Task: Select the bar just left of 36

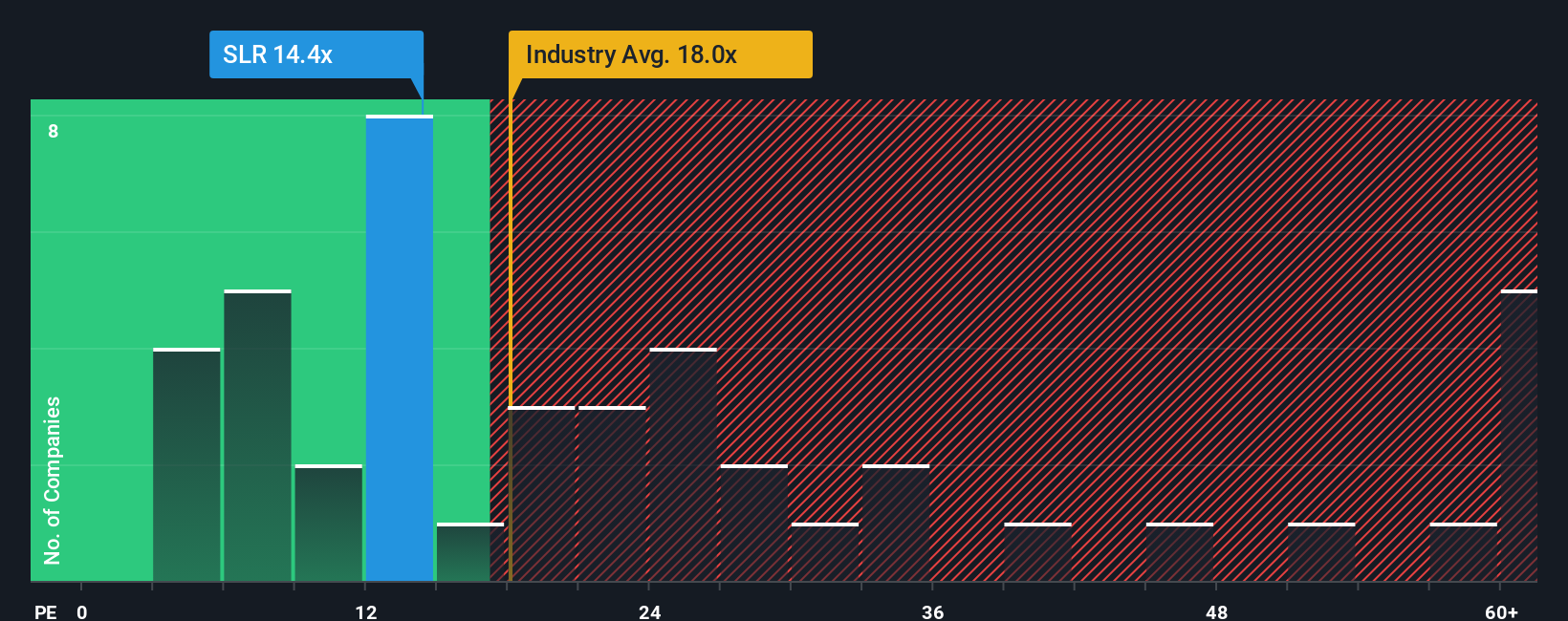Action: [896, 523]
